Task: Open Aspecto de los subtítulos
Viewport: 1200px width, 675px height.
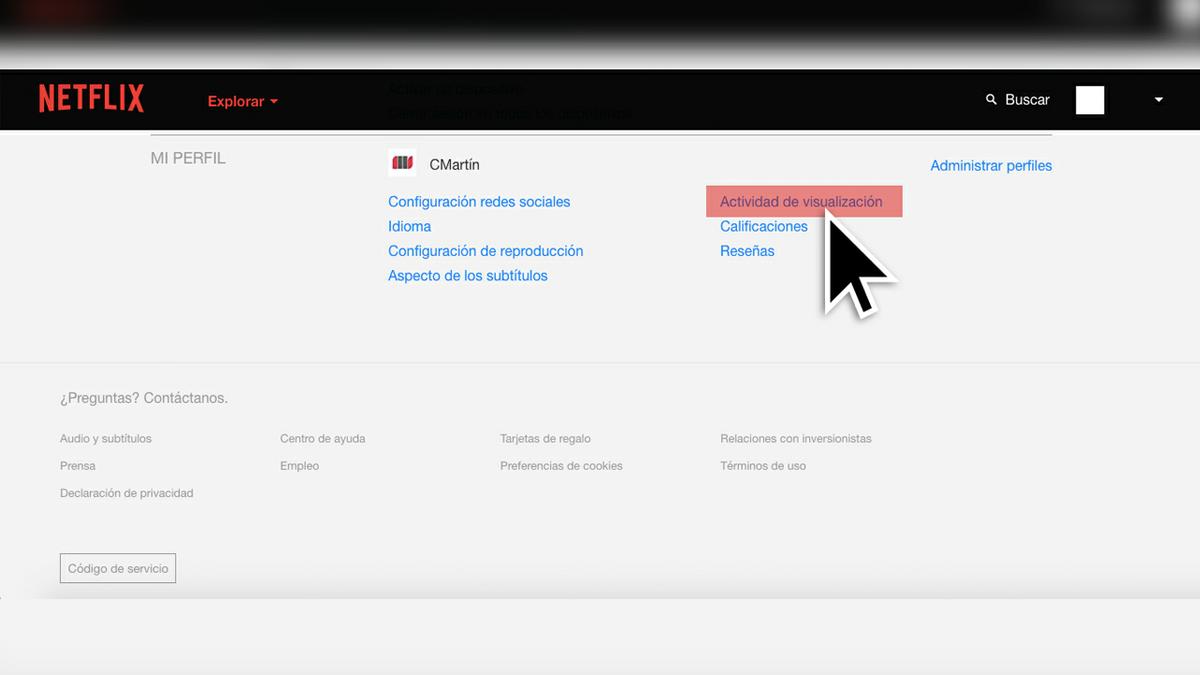Action: pyautogui.click(x=467, y=276)
